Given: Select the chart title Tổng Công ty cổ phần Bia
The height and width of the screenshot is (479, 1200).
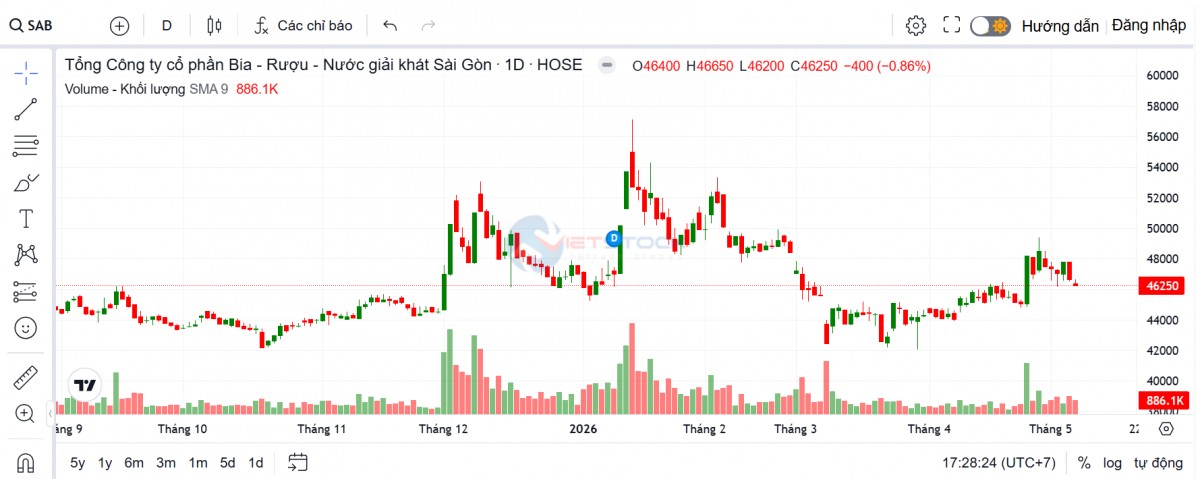Looking at the screenshot, I should (x=323, y=66).
